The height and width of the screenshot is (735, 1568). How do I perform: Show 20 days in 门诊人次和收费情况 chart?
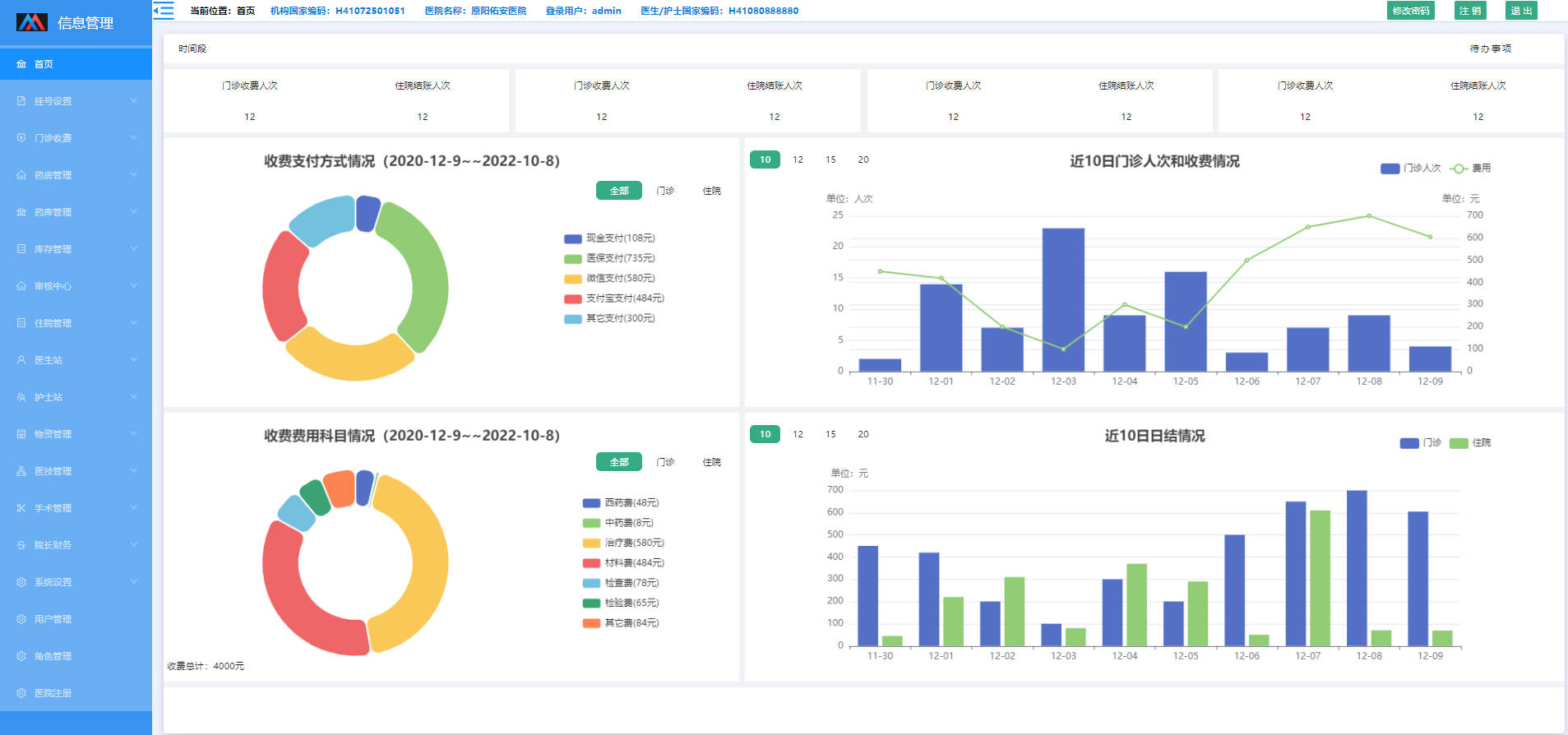pos(863,159)
